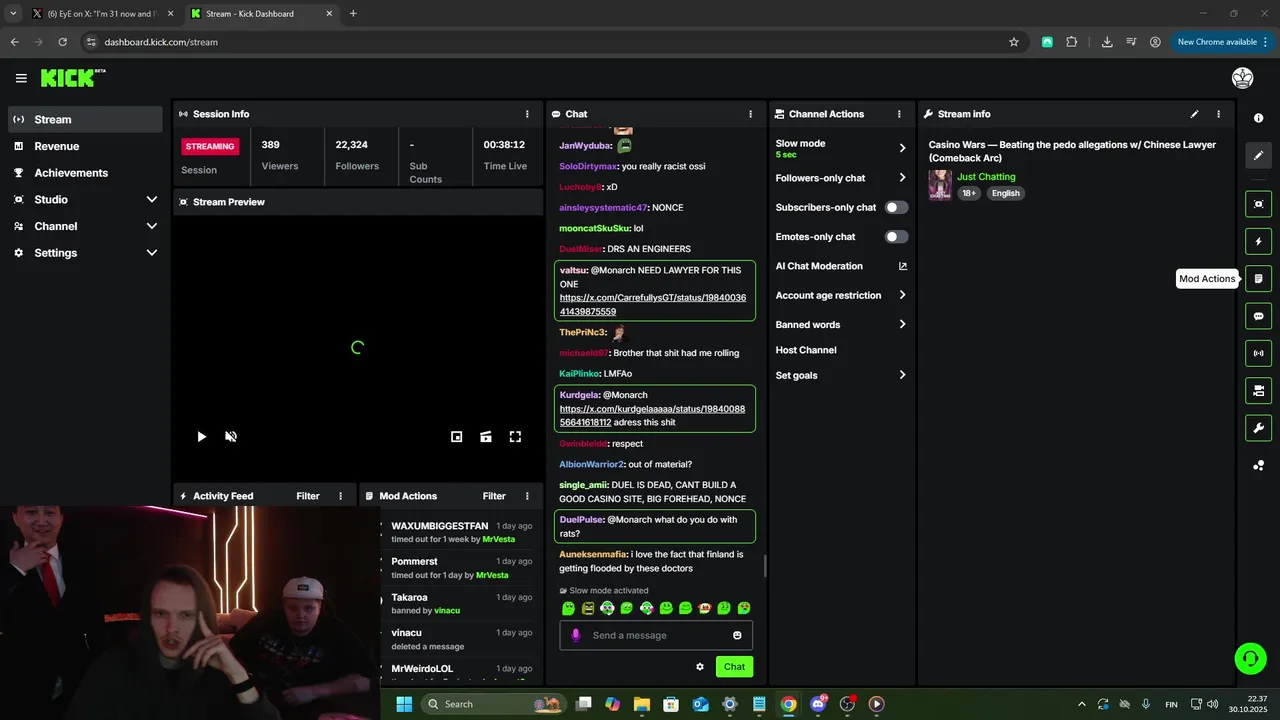Open Mod Actions Filter
Screen dimensions: 1280x720
pos(494,496)
